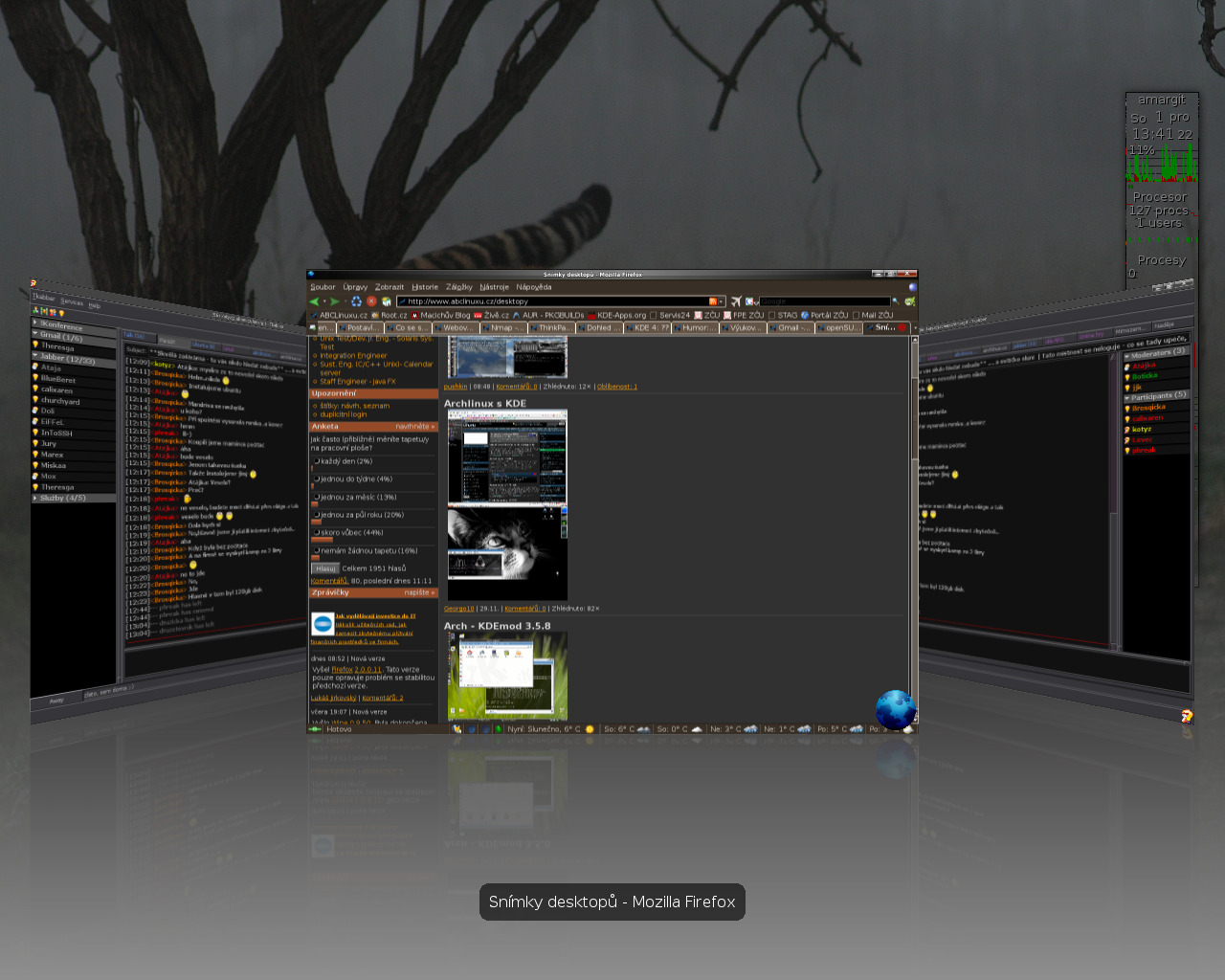Open the tab list dropdown at tab bar end
1225x980 pixels.
[915, 327]
